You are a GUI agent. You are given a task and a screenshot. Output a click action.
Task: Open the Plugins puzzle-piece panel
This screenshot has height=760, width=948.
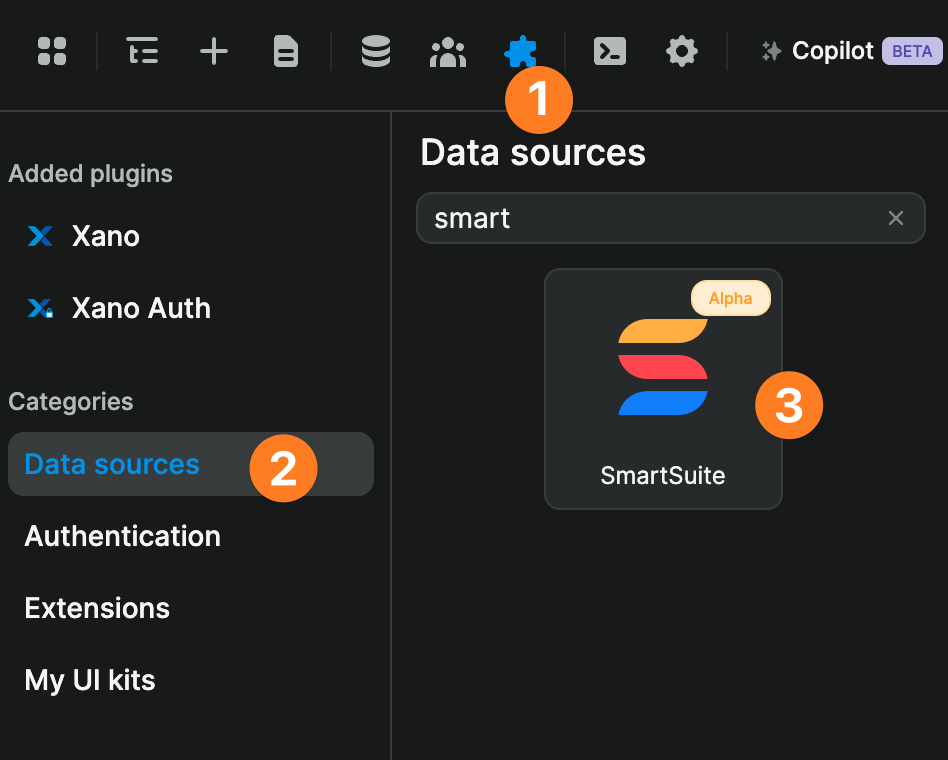coord(520,51)
